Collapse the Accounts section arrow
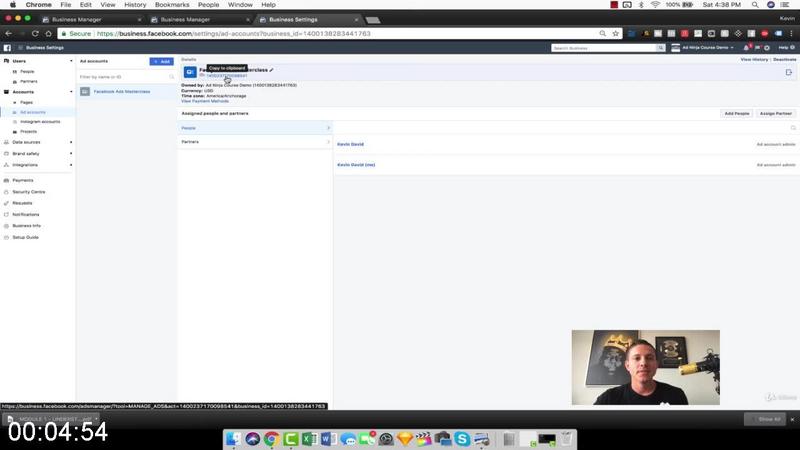The width and height of the screenshot is (800, 450). 71,92
